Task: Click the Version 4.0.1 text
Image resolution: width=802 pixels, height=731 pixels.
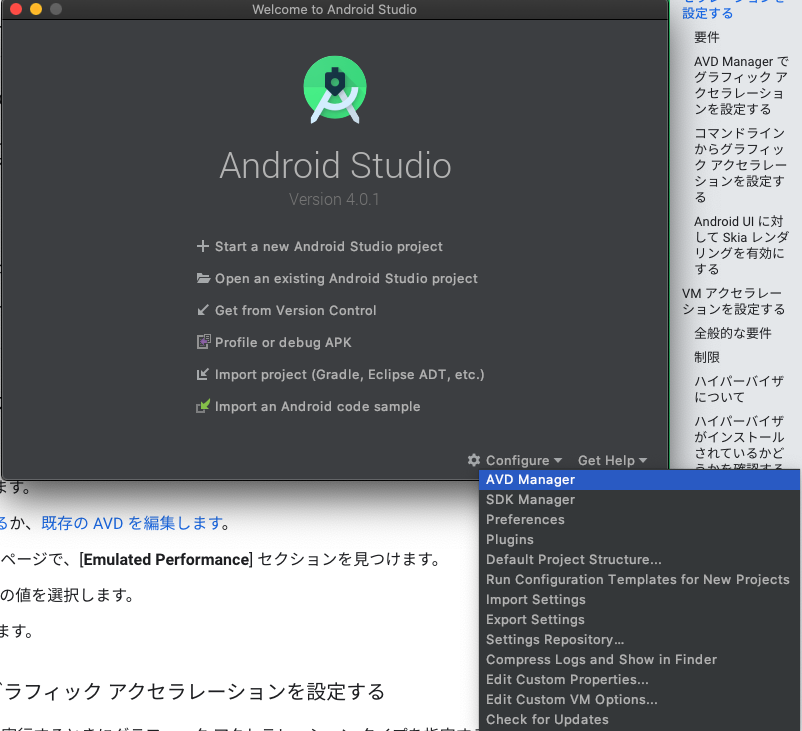Action: tap(334, 199)
